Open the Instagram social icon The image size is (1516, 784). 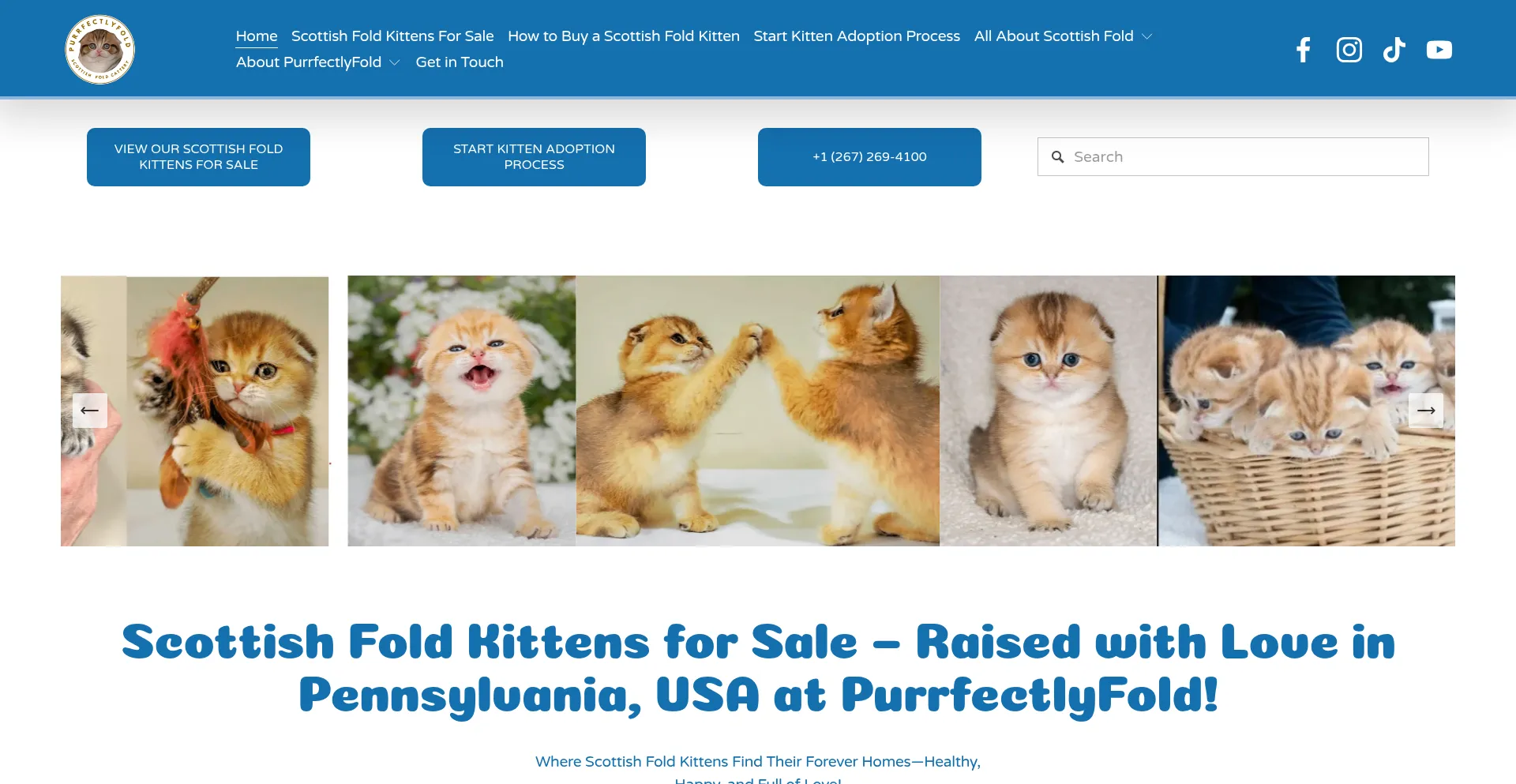point(1349,50)
